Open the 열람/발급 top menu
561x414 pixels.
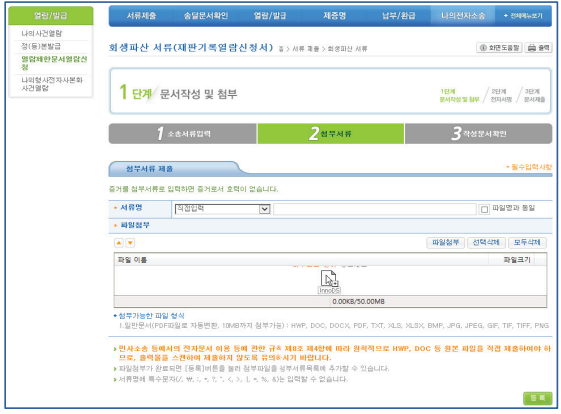[x=270, y=16]
